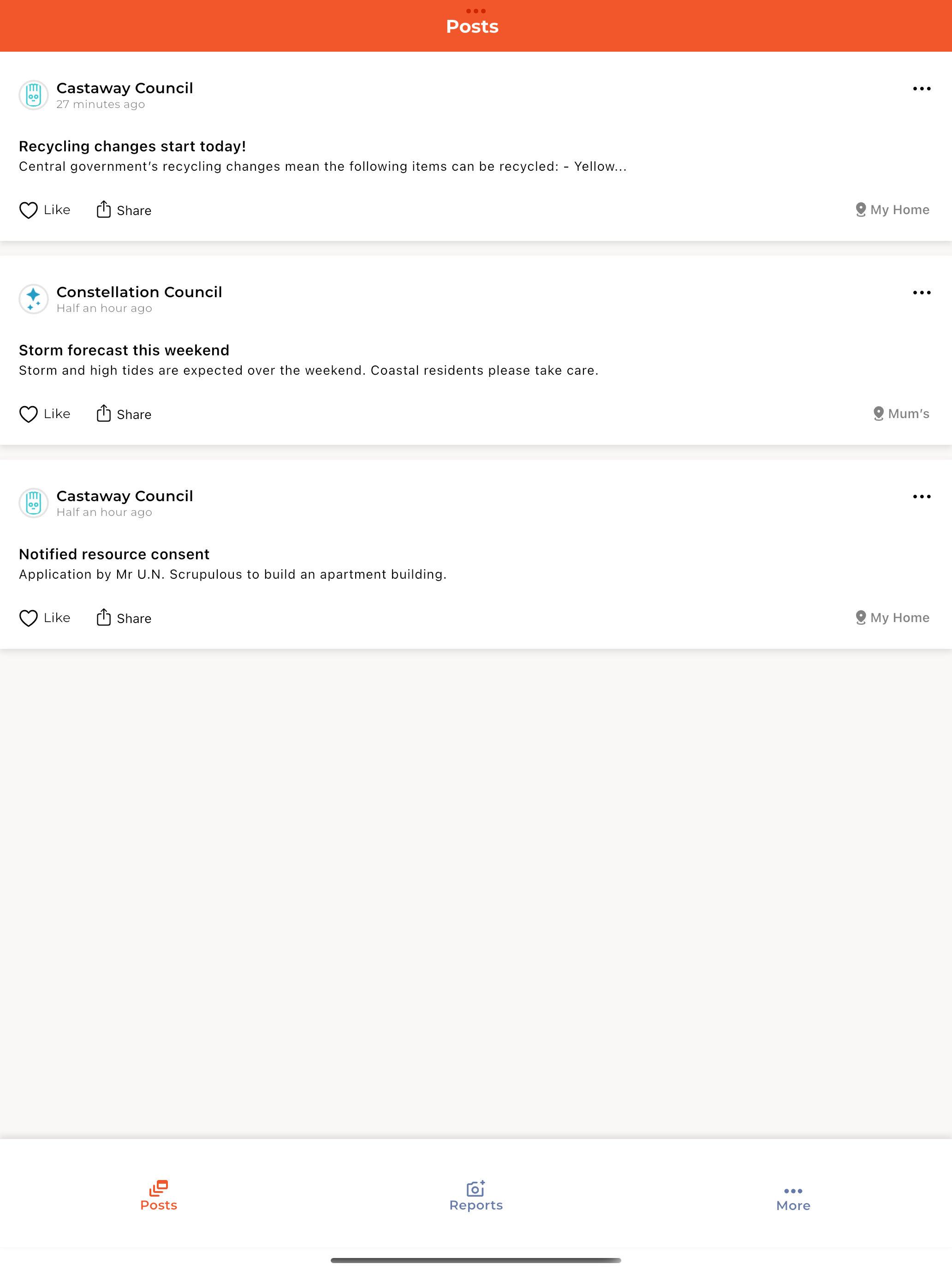Open the resource consent post options menu
The image size is (952, 1270).
pyautogui.click(x=921, y=496)
